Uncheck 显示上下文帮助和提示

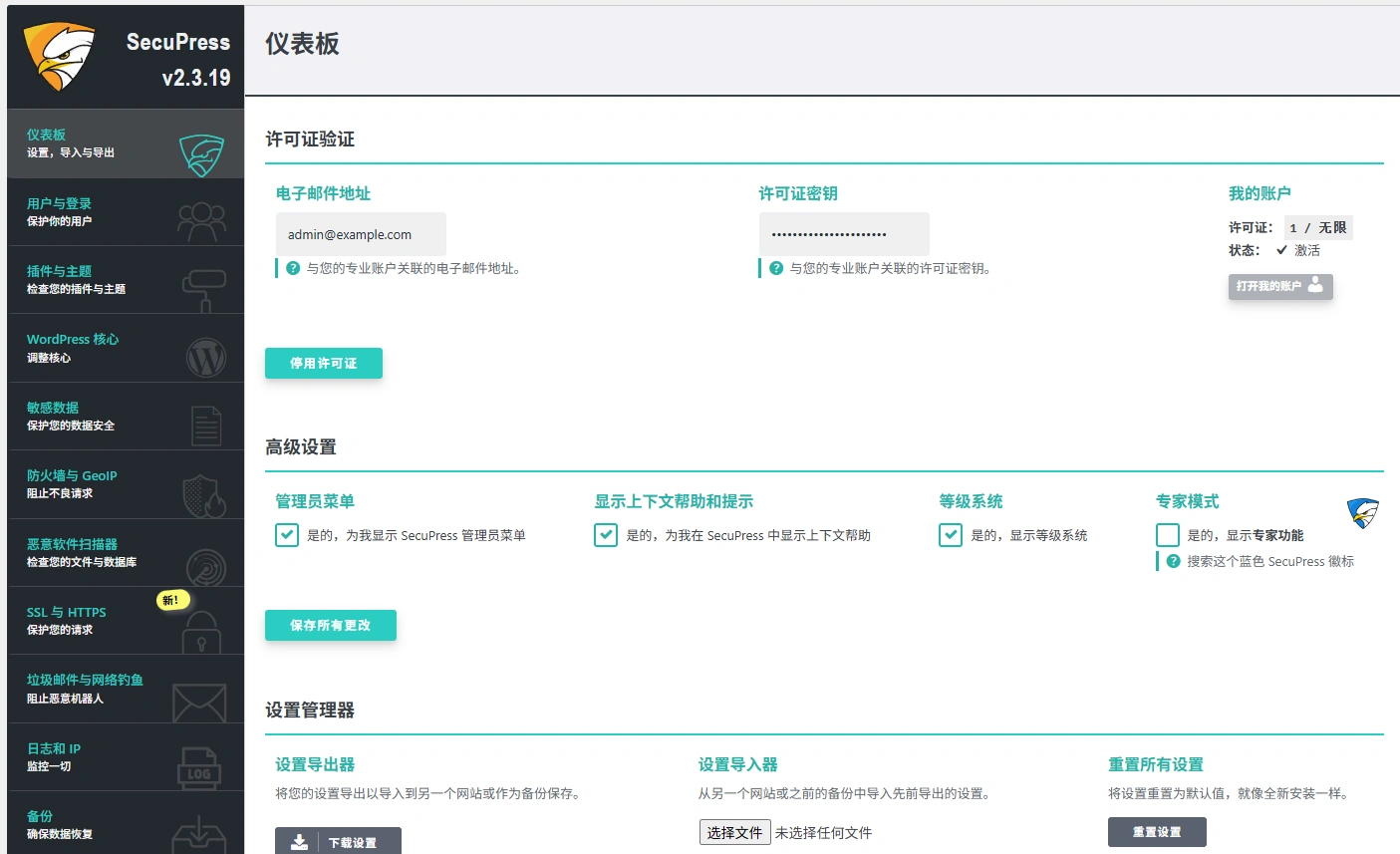pyautogui.click(x=605, y=534)
